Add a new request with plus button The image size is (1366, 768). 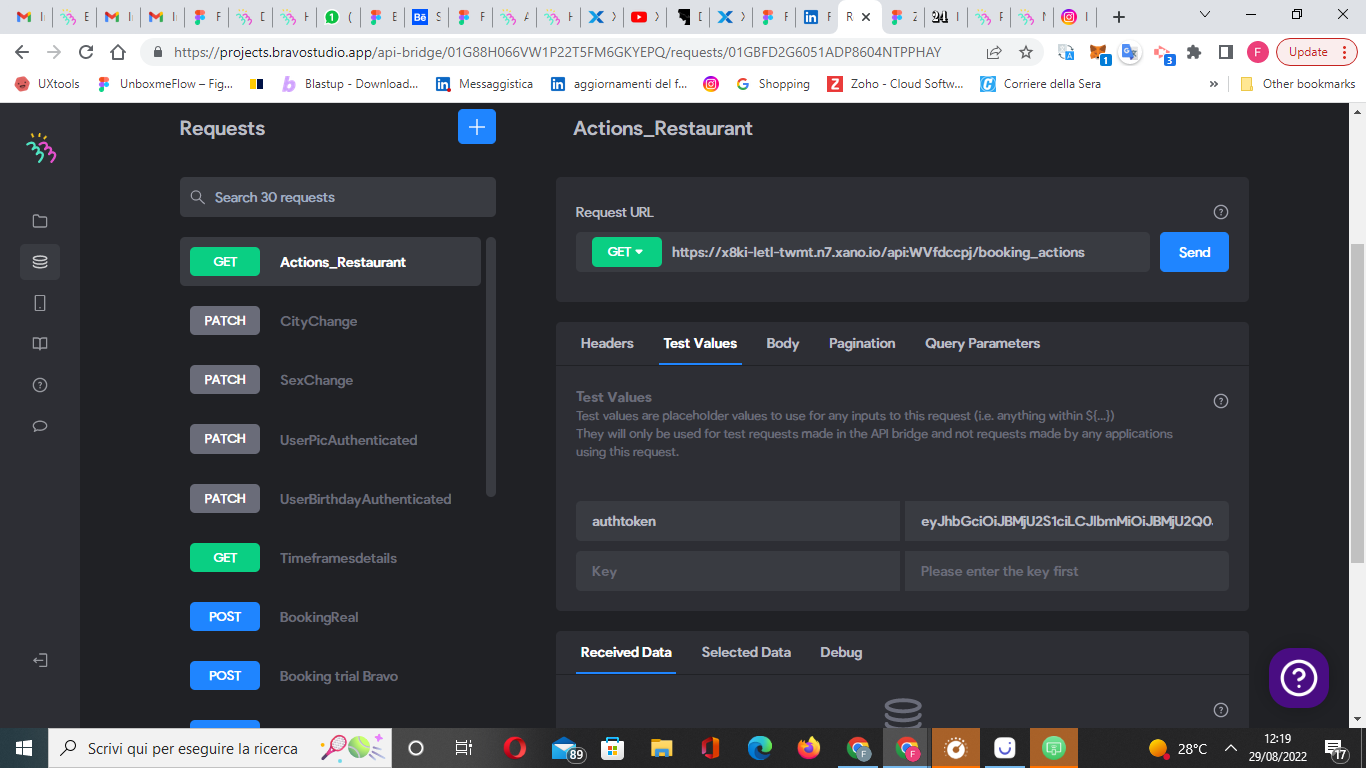[x=477, y=127]
